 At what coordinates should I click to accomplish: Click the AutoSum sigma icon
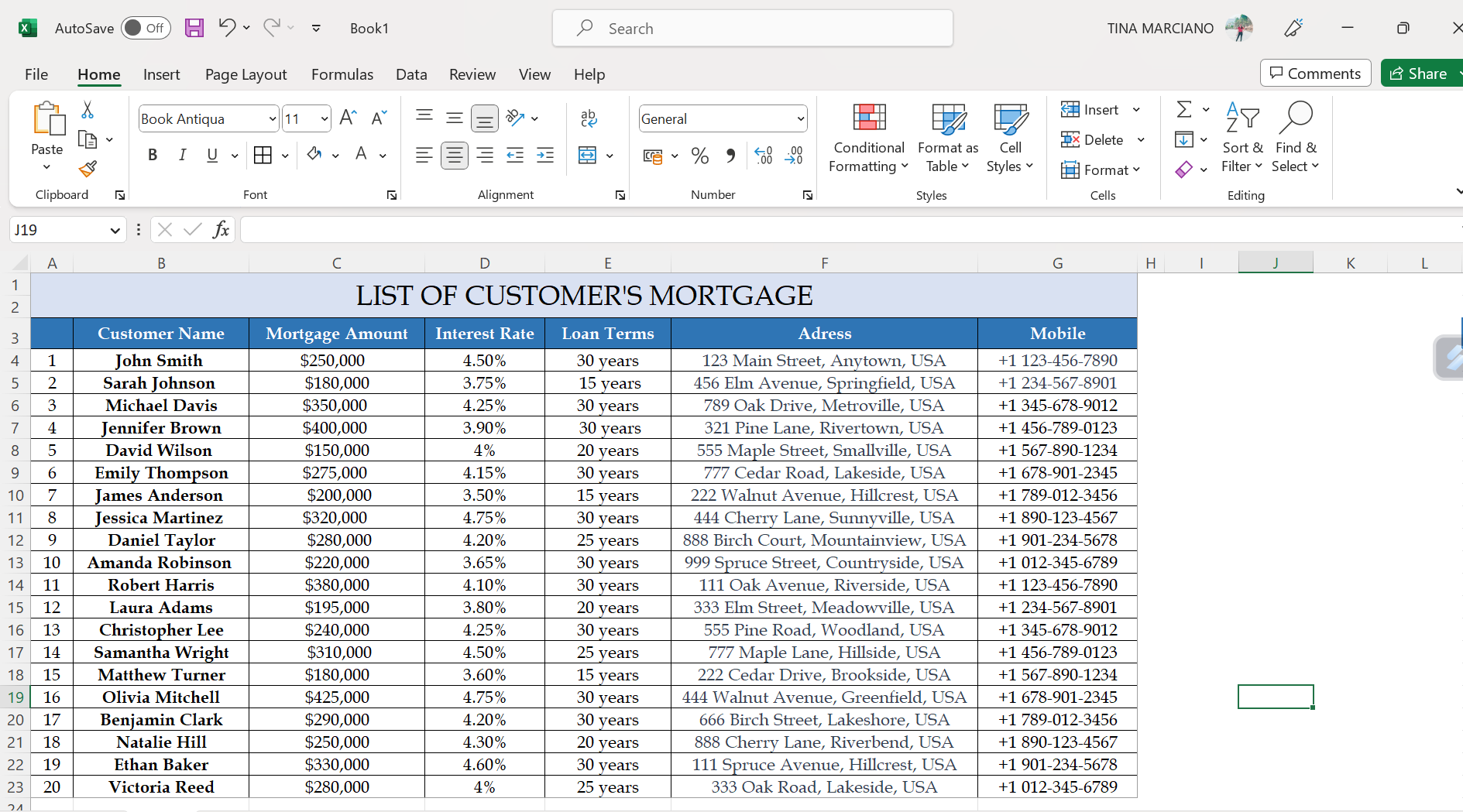point(1183,110)
